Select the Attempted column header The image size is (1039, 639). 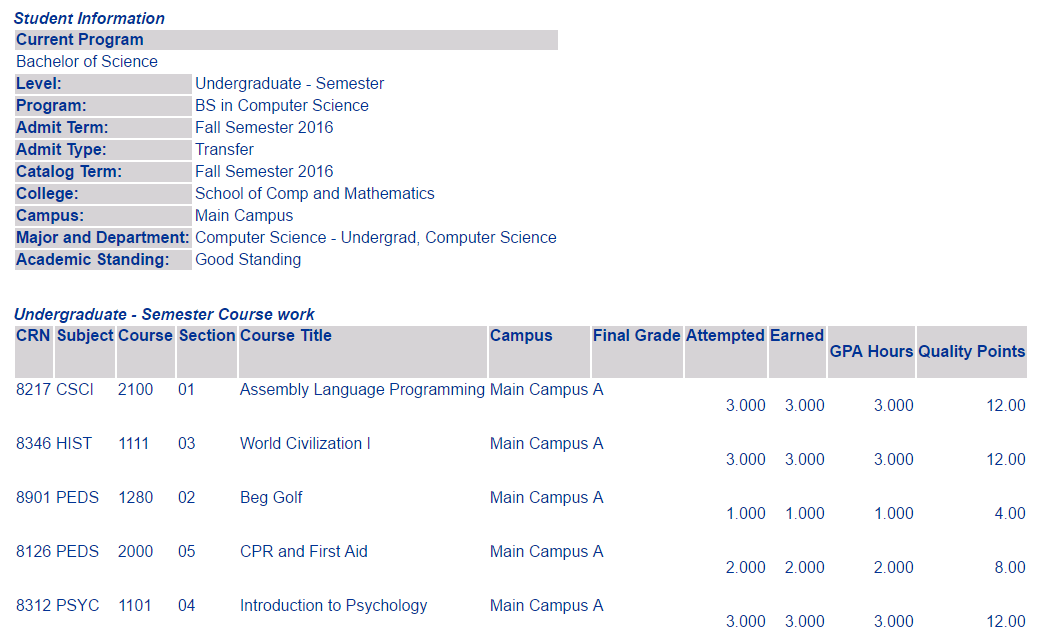pyautogui.click(x=726, y=335)
